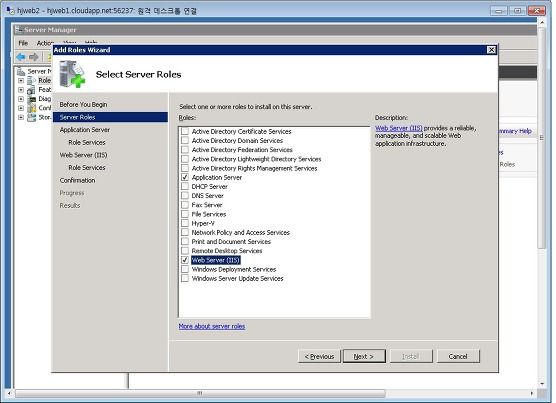Go to Application Server wizard step
The width and height of the screenshot is (556, 403).
tap(85, 130)
